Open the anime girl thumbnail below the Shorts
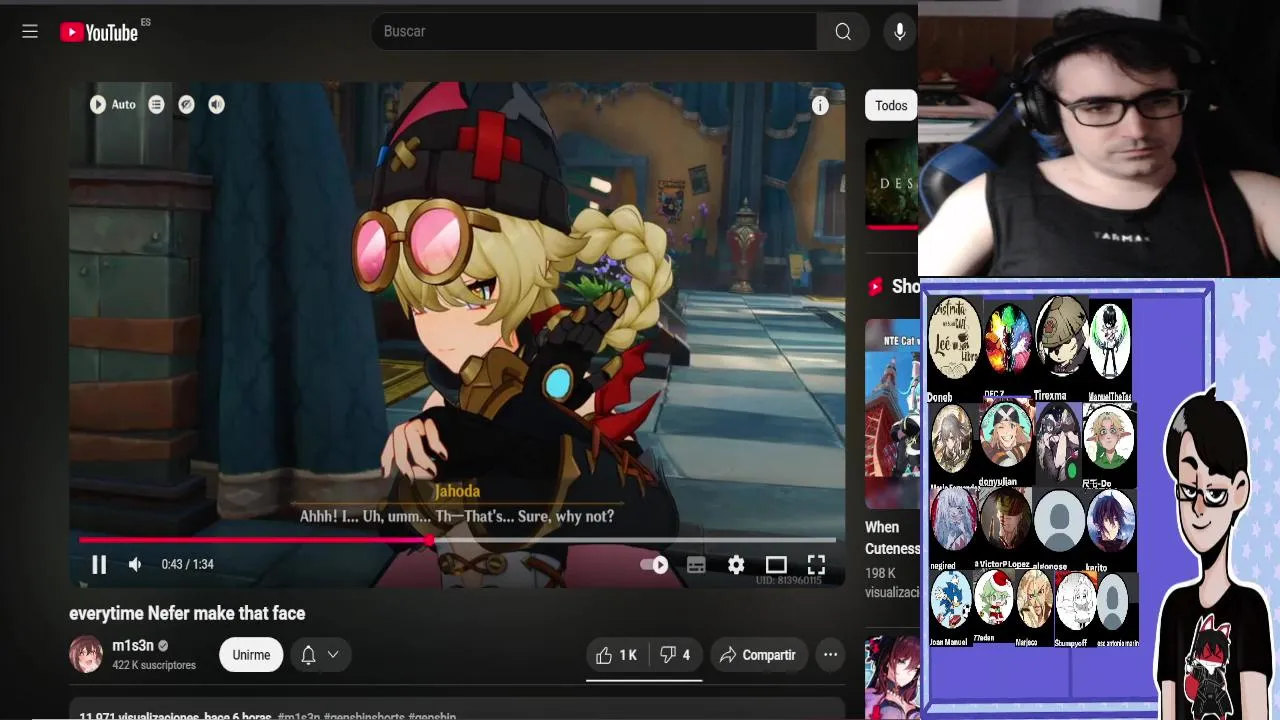Viewport: 1280px width, 720px height. (891, 677)
